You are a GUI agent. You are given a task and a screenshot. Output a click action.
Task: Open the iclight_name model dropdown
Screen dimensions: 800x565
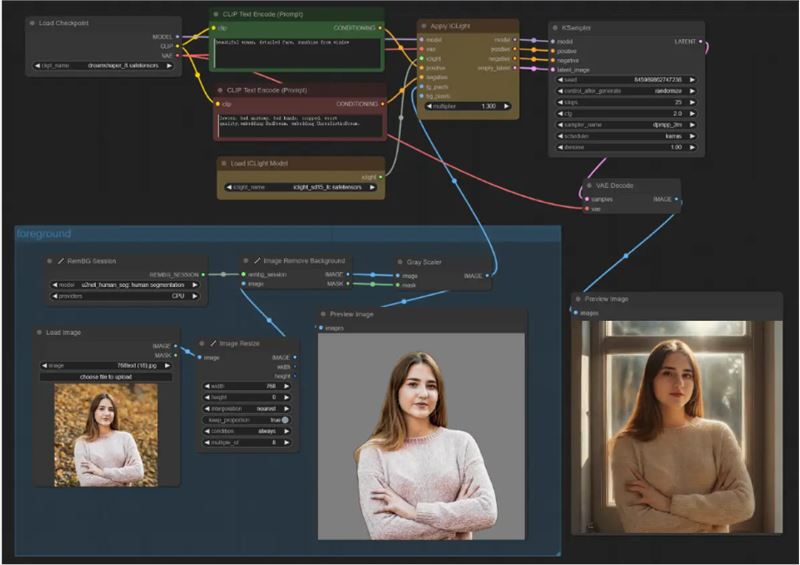click(301, 187)
